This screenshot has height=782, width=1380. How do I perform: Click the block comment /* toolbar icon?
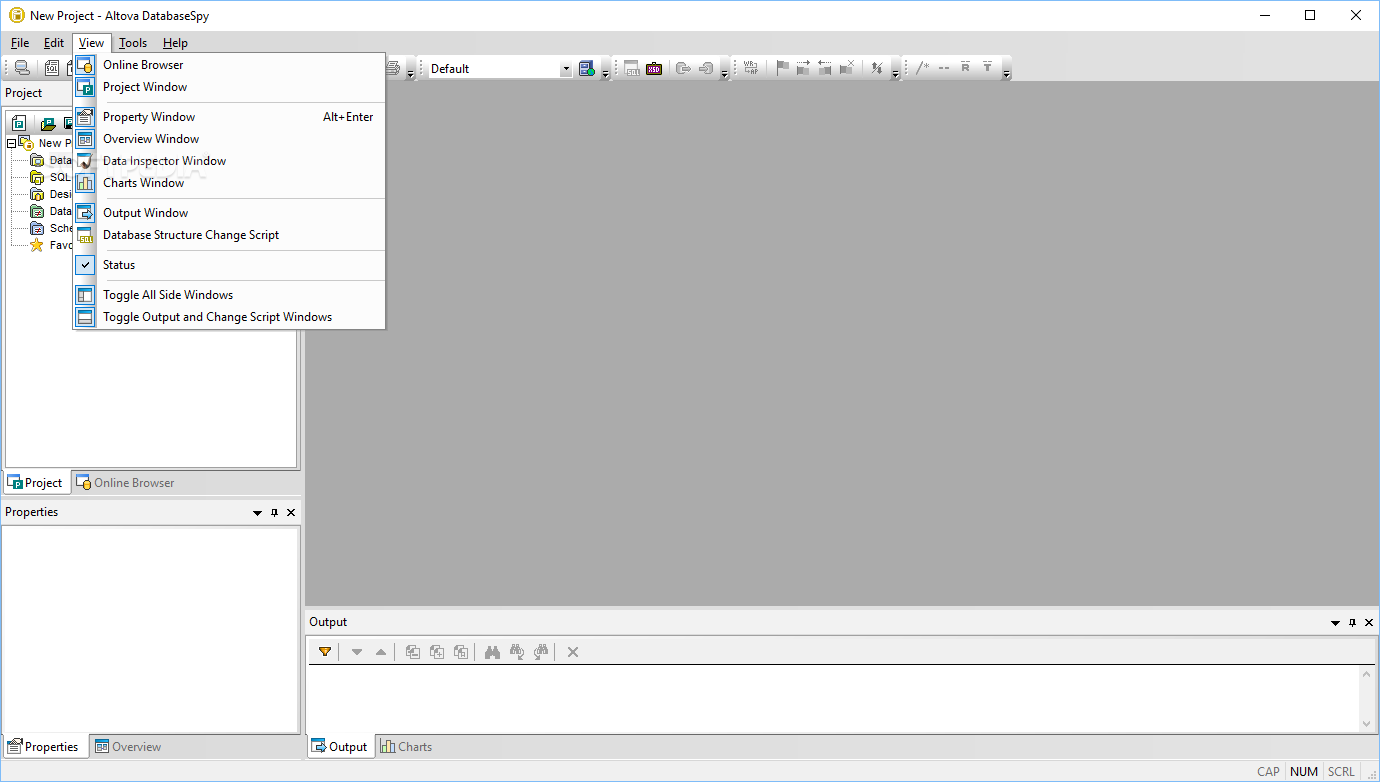923,68
